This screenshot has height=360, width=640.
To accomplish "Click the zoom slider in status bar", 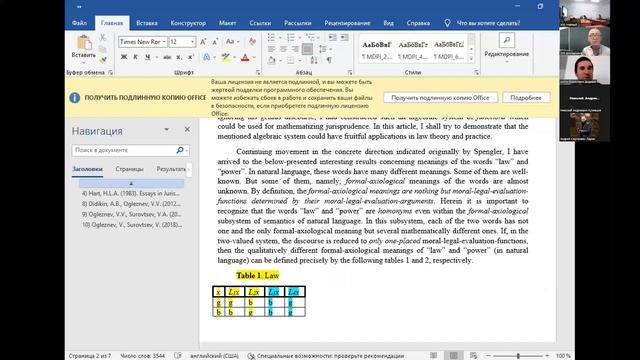I will 518,356.
